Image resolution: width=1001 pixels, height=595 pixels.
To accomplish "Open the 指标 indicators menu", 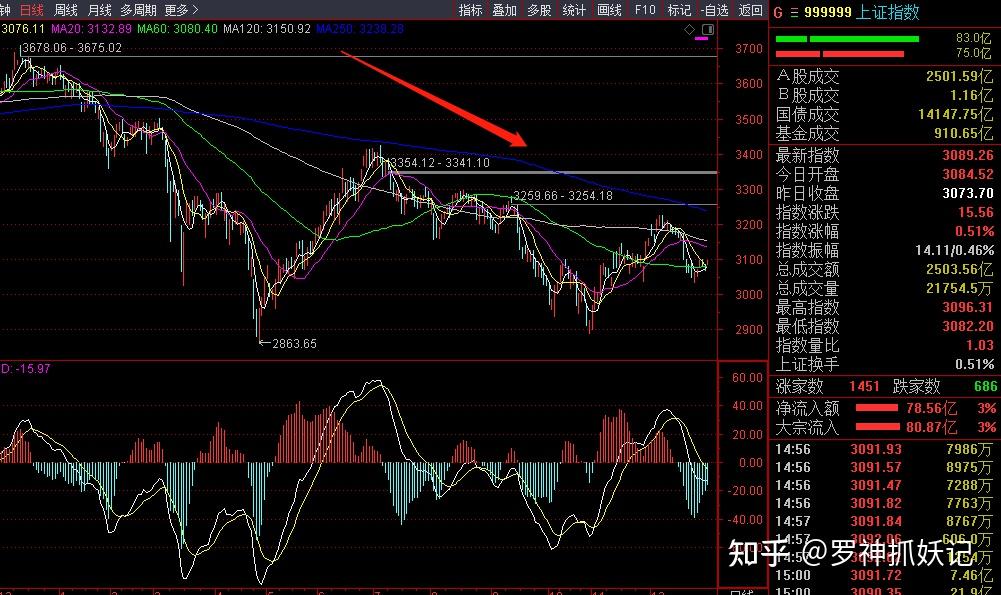I will click(470, 10).
